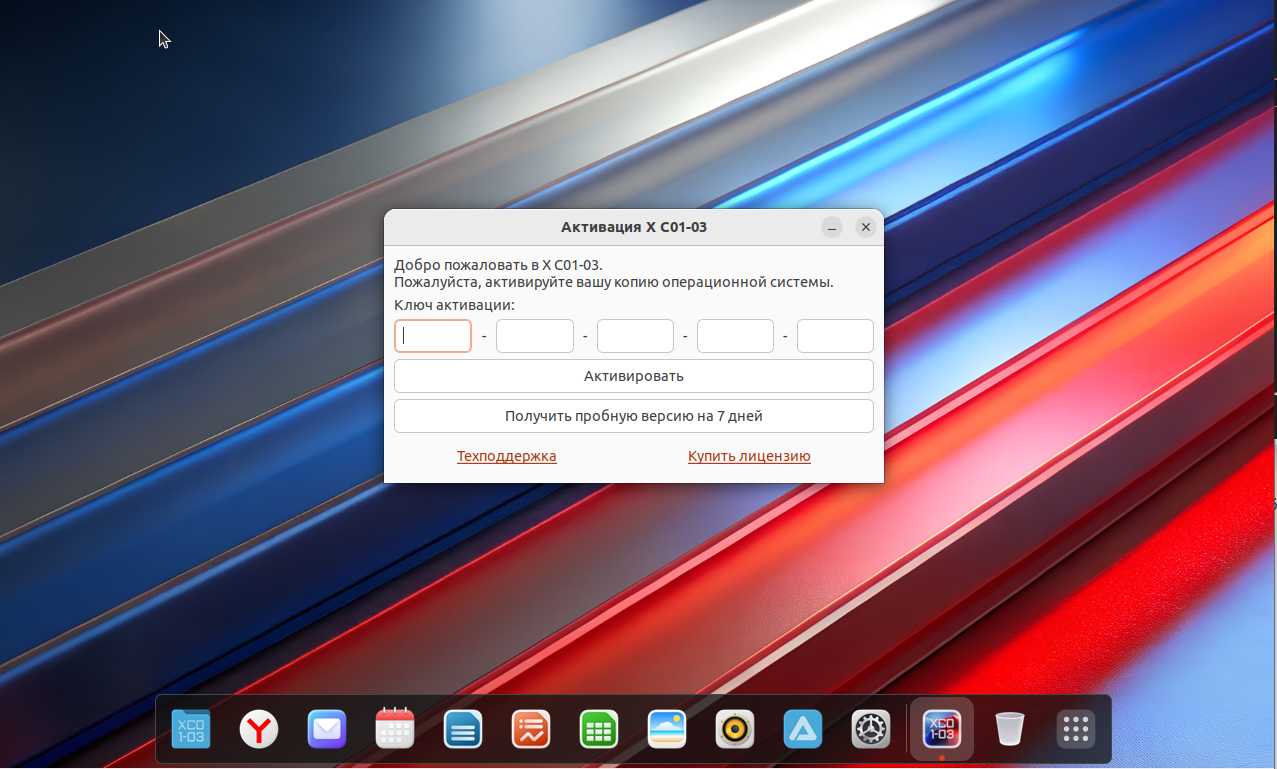Open the image viewer dock icon
1277x769 pixels.
(x=667, y=729)
